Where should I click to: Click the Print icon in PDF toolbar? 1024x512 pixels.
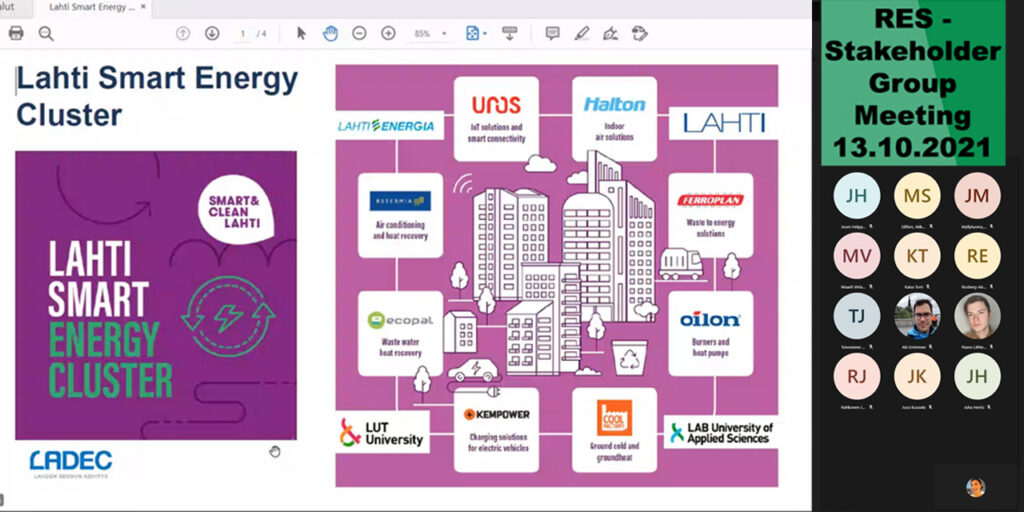pos(16,33)
